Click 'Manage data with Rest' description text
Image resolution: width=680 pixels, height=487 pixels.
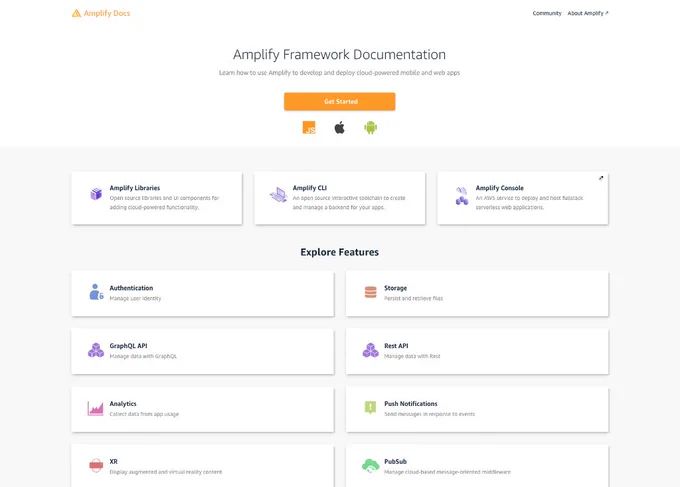(412, 356)
